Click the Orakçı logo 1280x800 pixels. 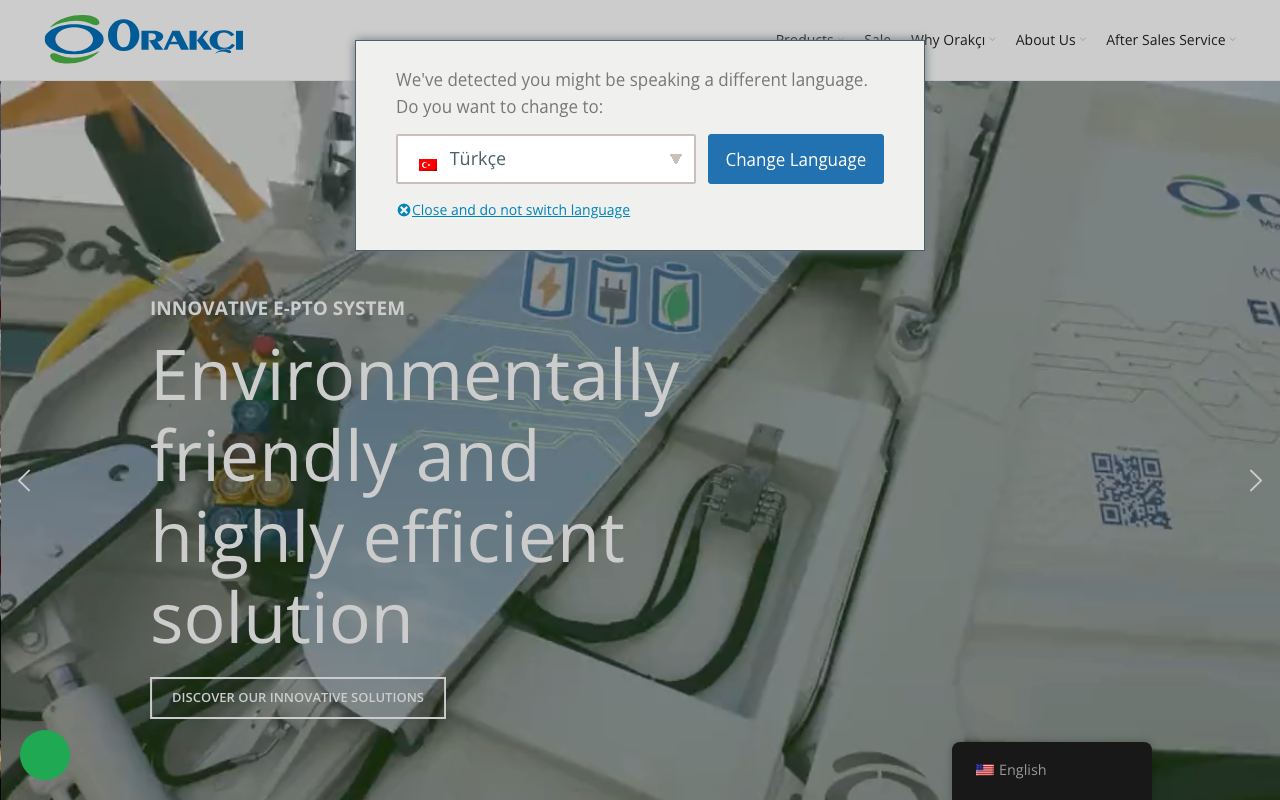tap(144, 39)
